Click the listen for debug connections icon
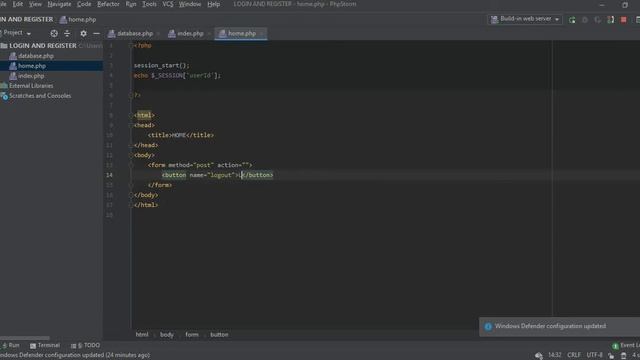Viewport: 640px width, 360px height. click(x=611, y=20)
